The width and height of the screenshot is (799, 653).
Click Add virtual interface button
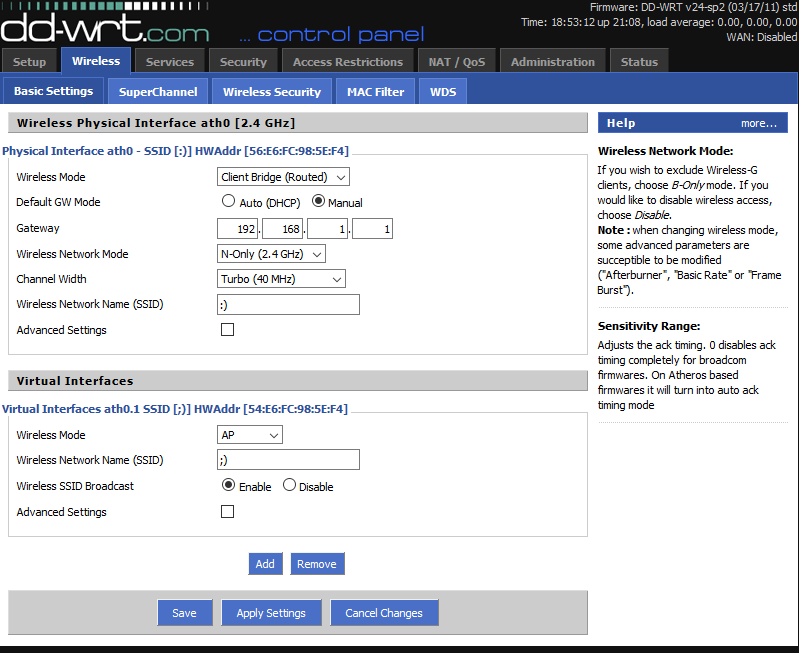click(x=265, y=564)
